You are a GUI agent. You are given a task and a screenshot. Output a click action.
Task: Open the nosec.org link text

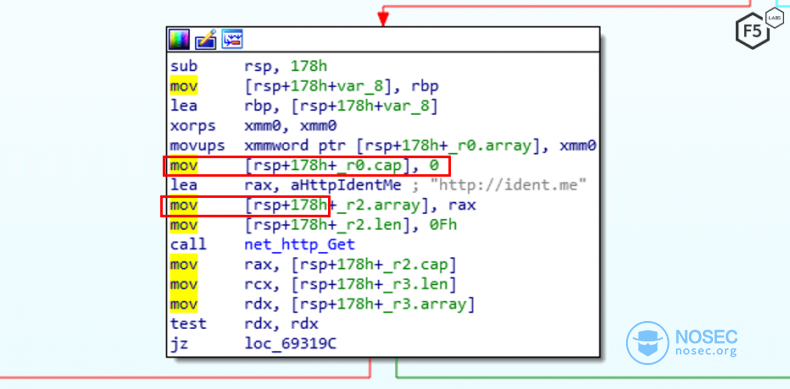point(706,352)
